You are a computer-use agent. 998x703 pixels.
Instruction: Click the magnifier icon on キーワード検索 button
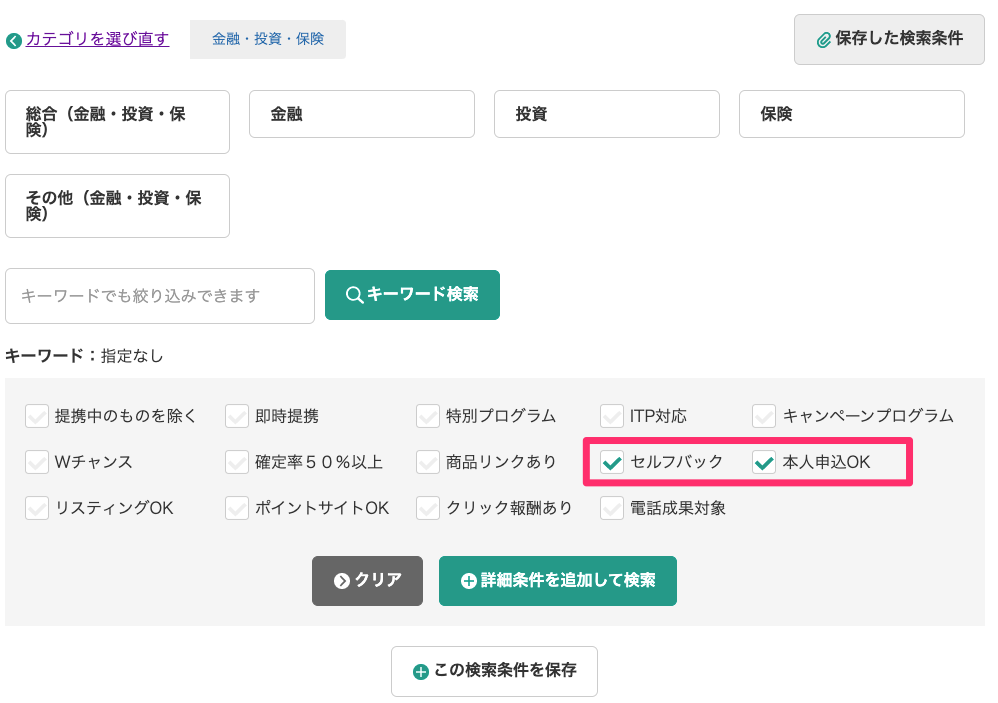354,295
